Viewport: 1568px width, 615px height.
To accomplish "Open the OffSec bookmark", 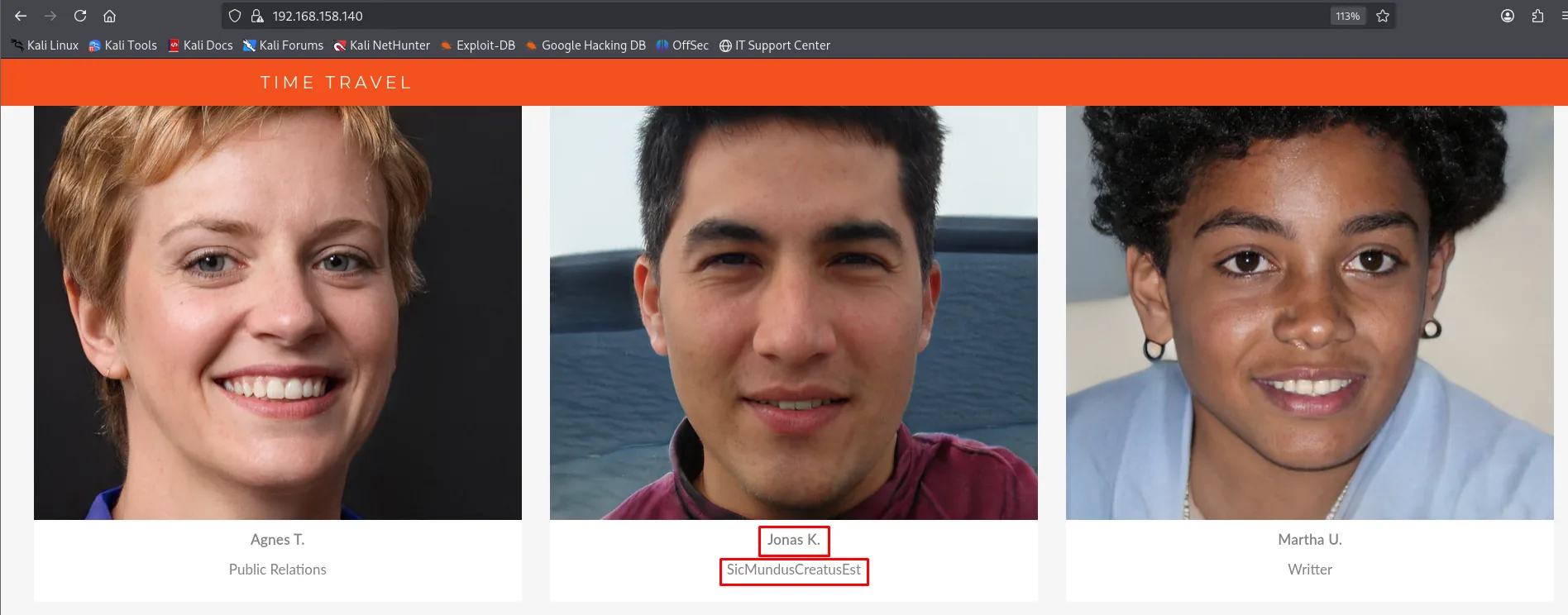I will [x=682, y=45].
